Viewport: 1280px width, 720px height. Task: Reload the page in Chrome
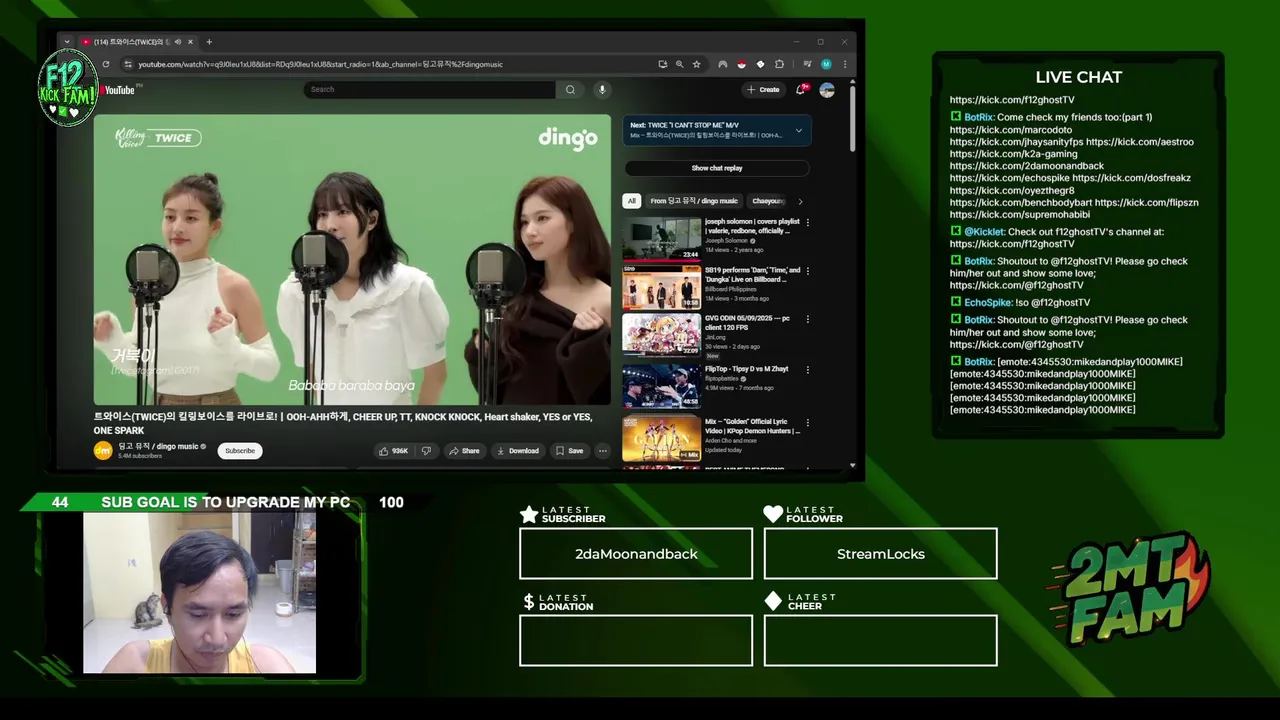point(106,64)
